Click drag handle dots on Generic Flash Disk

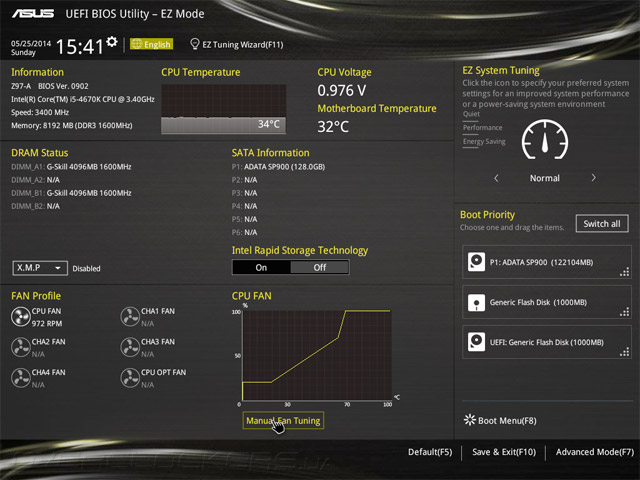point(624,312)
